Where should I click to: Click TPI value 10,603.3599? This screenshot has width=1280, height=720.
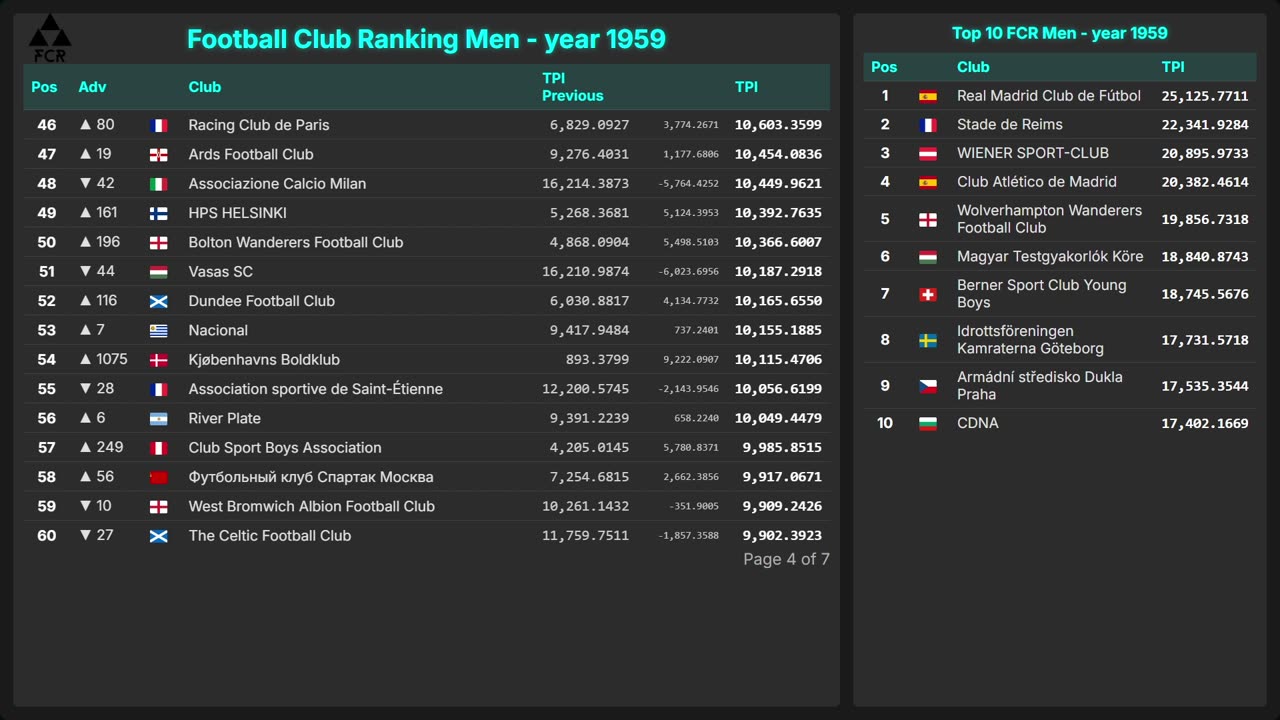778,125
